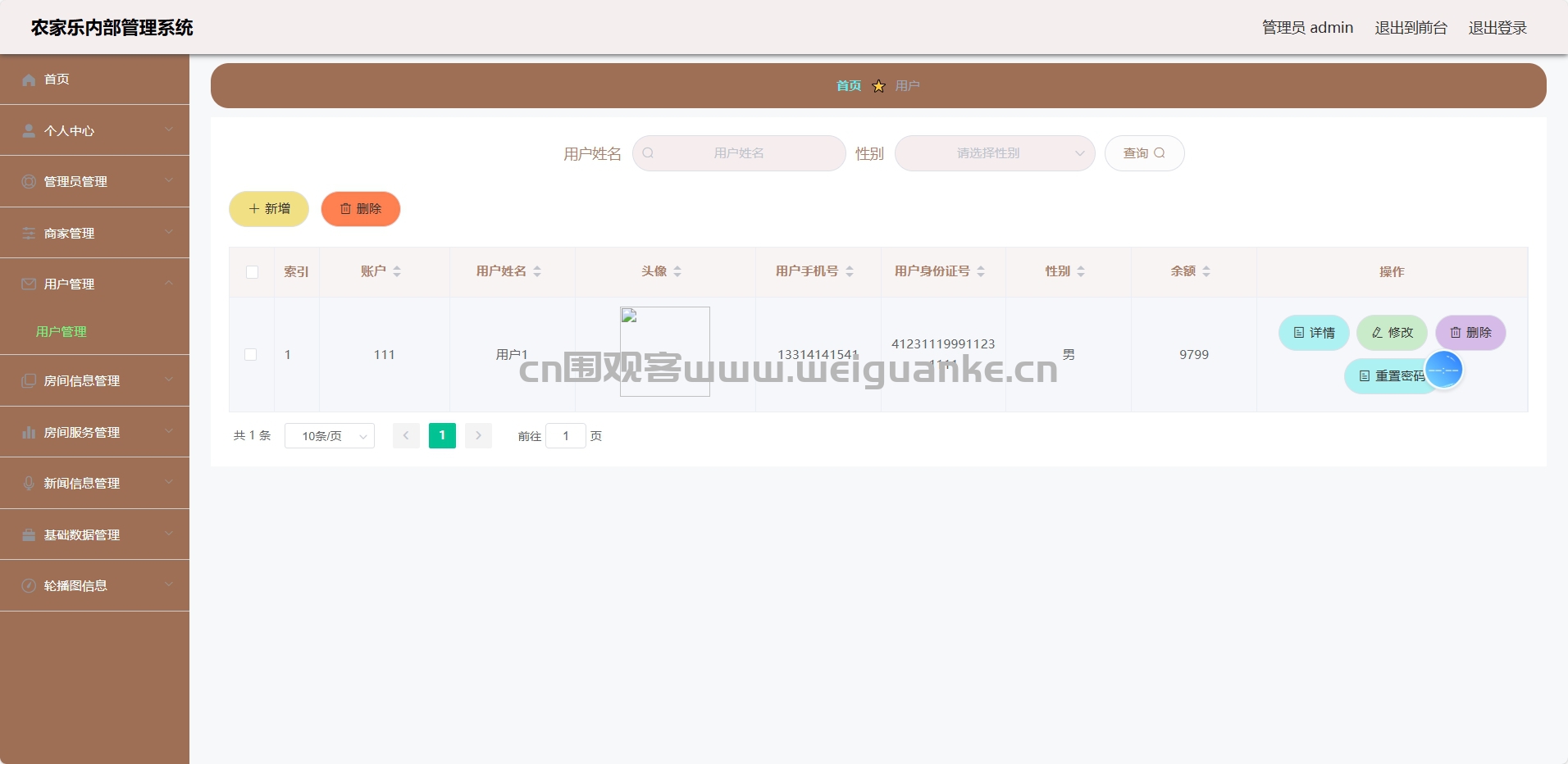
Task: Select the green 用户管理 submenu item
Action: [x=62, y=332]
